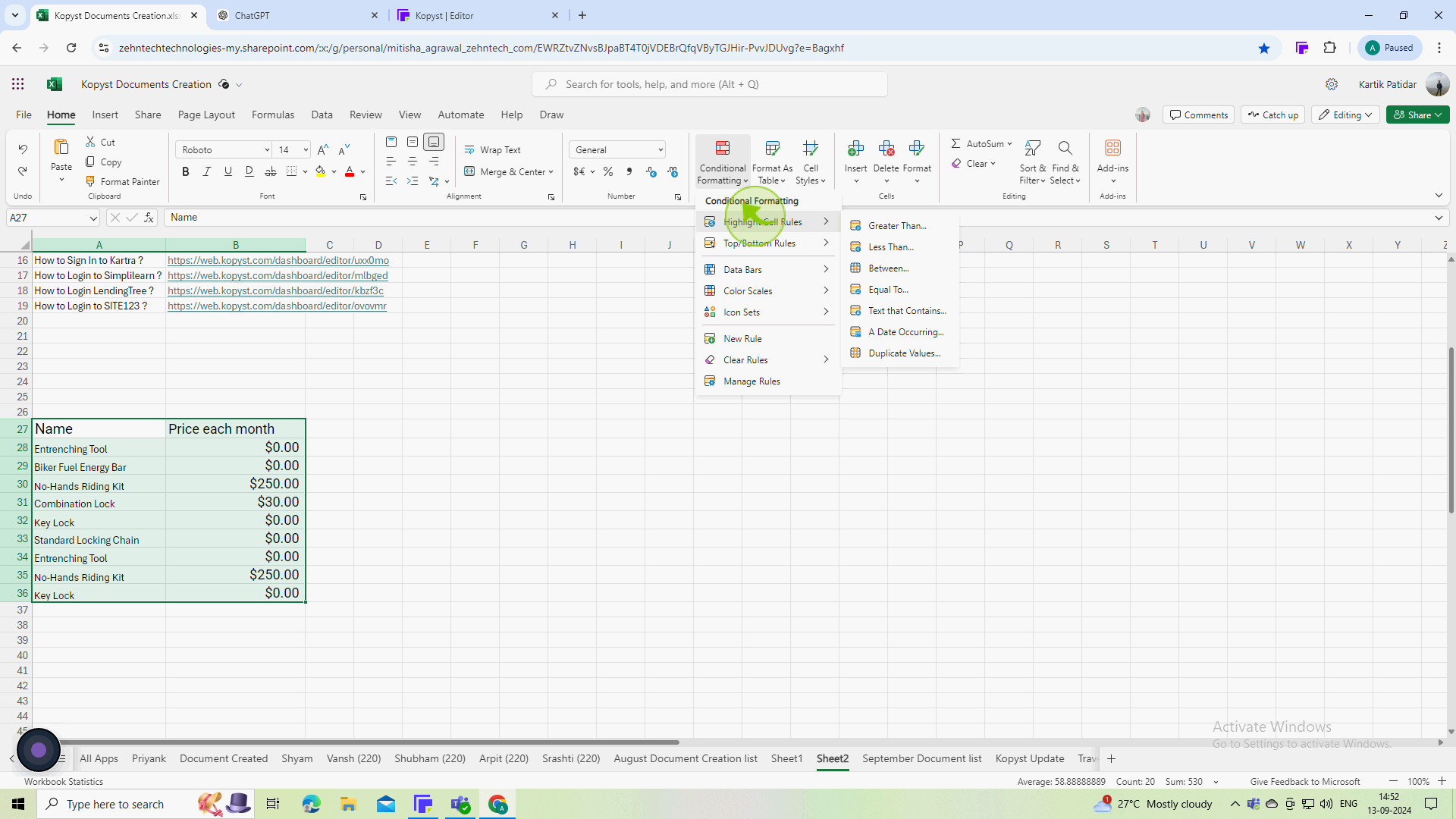Open browser Extensions puzzle icon
Image resolution: width=1456 pixels, height=819 pixels.
point(1330,48)
